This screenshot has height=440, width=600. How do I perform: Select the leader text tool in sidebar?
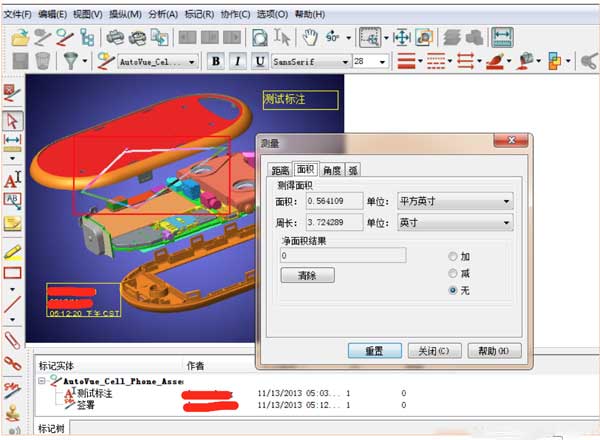pos(12,201)
